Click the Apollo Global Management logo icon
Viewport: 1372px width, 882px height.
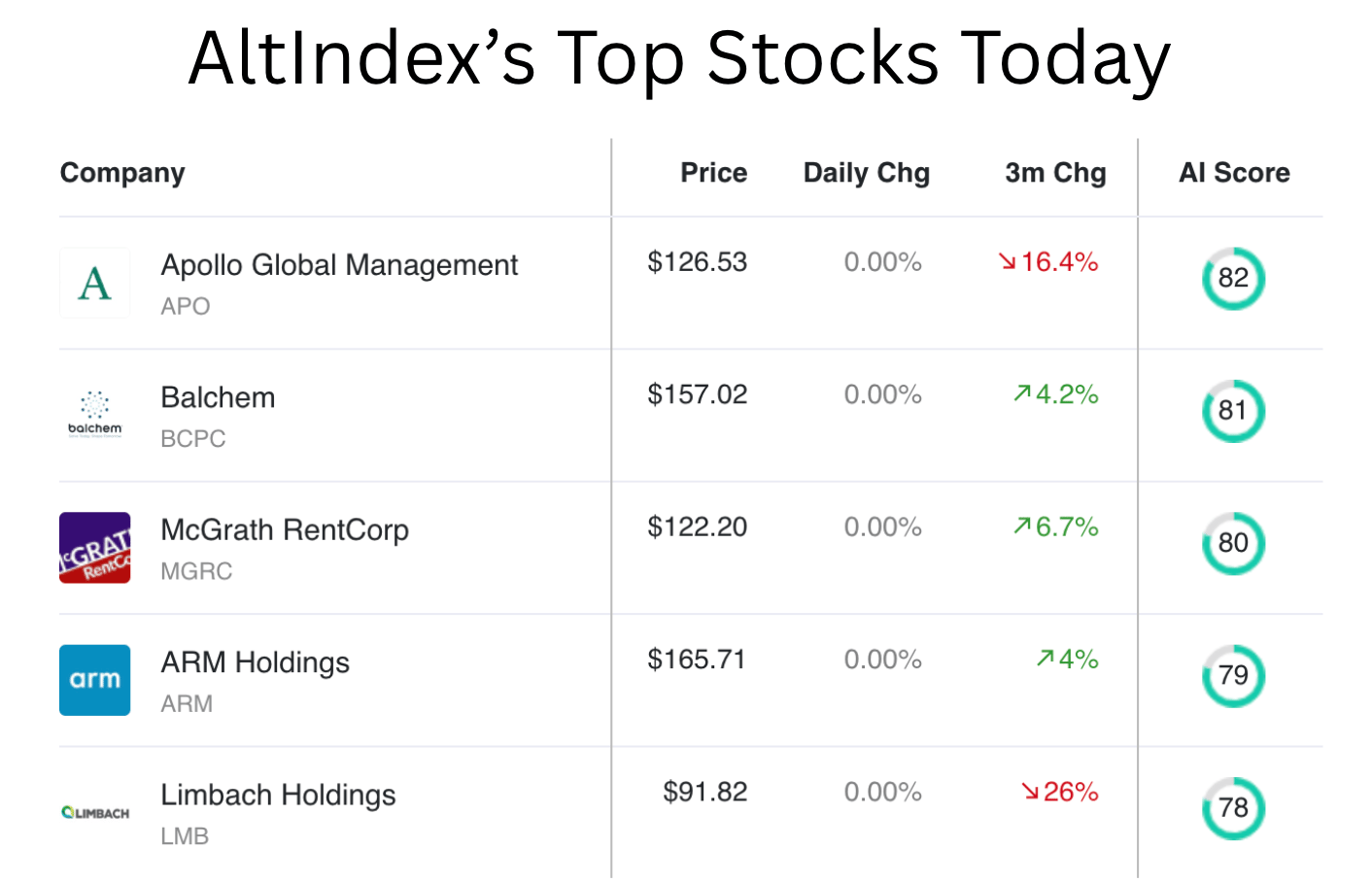coord(94,283)
